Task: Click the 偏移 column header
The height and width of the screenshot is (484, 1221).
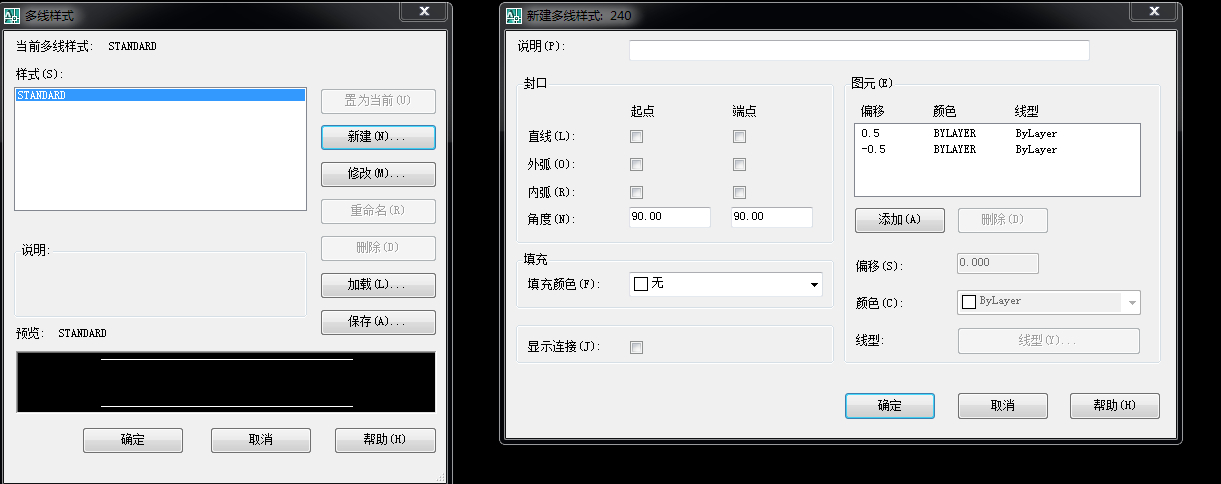Action: (872, 110)
